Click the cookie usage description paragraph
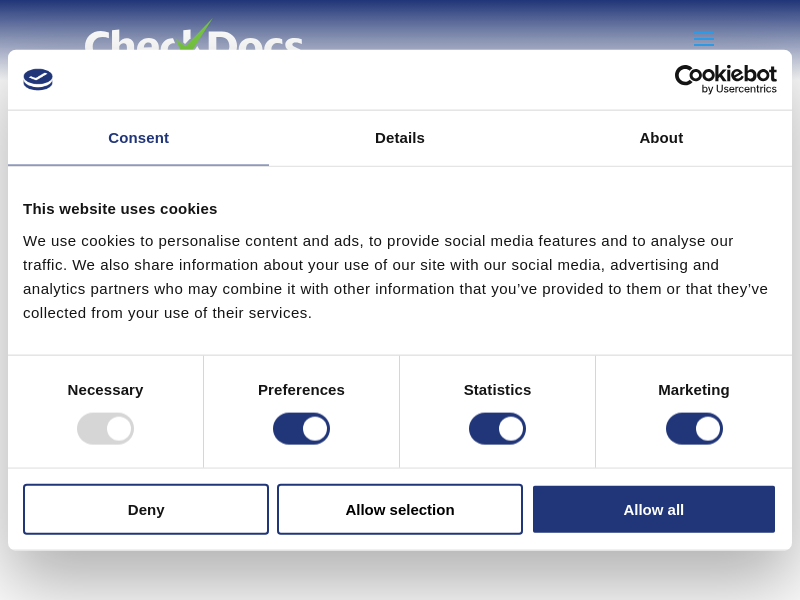 (x=395, y=277)
